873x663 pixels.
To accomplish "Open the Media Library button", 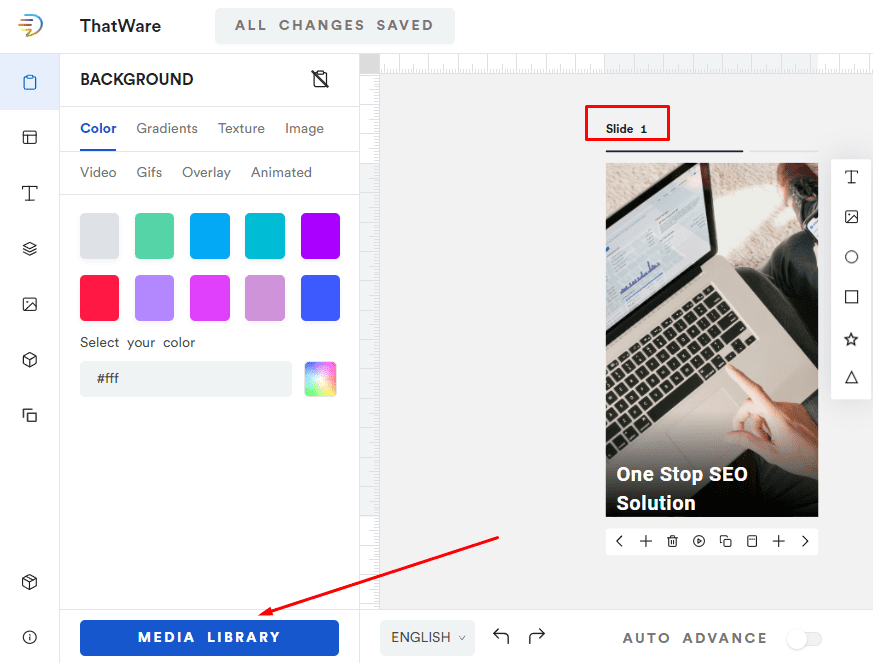I will (209, 637).
